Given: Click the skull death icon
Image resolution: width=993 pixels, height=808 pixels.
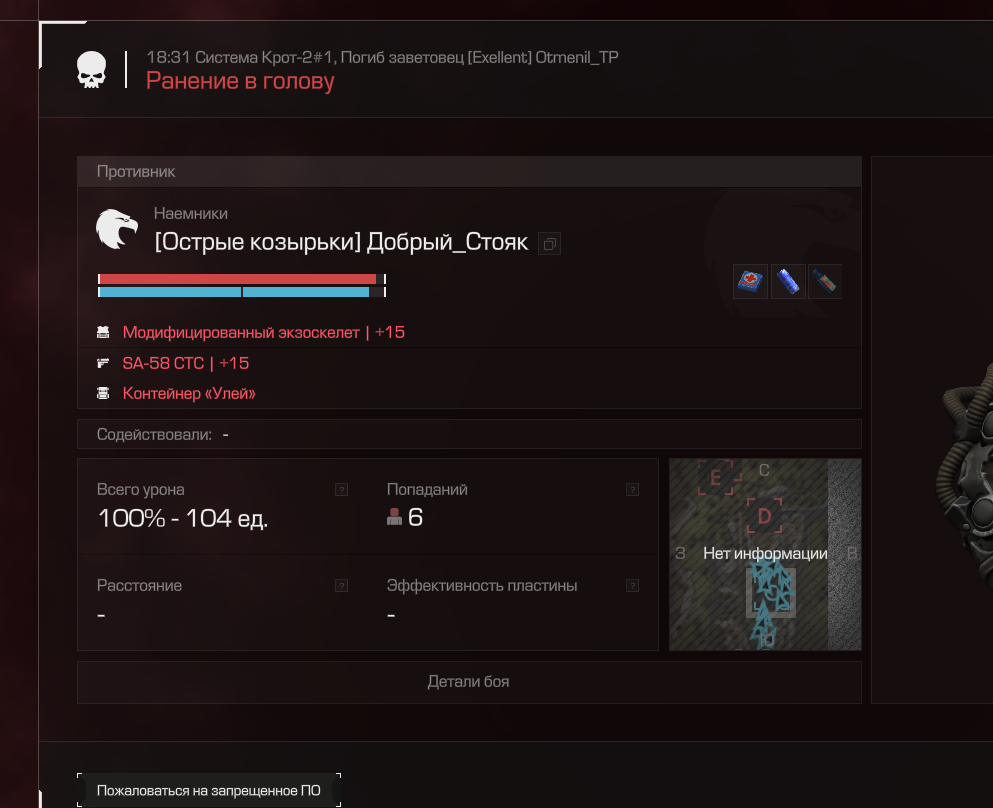Looking at the screenshot, I should [x=92, y=70].
